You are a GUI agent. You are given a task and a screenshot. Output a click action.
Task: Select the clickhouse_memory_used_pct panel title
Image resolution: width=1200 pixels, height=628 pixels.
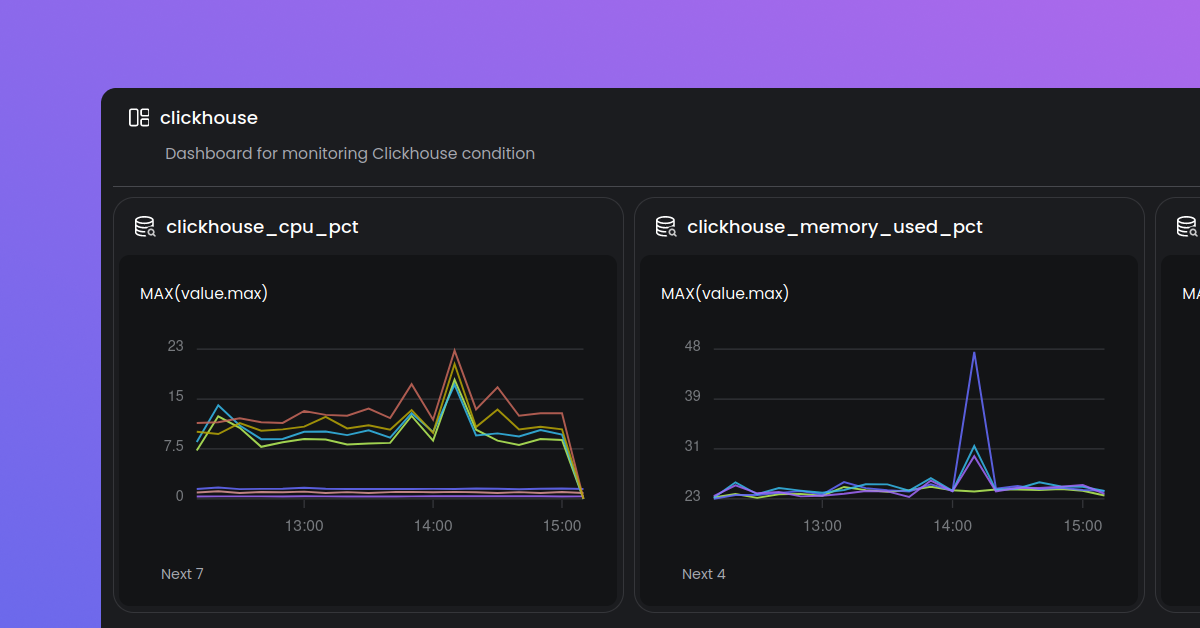[x=835, y=226]
